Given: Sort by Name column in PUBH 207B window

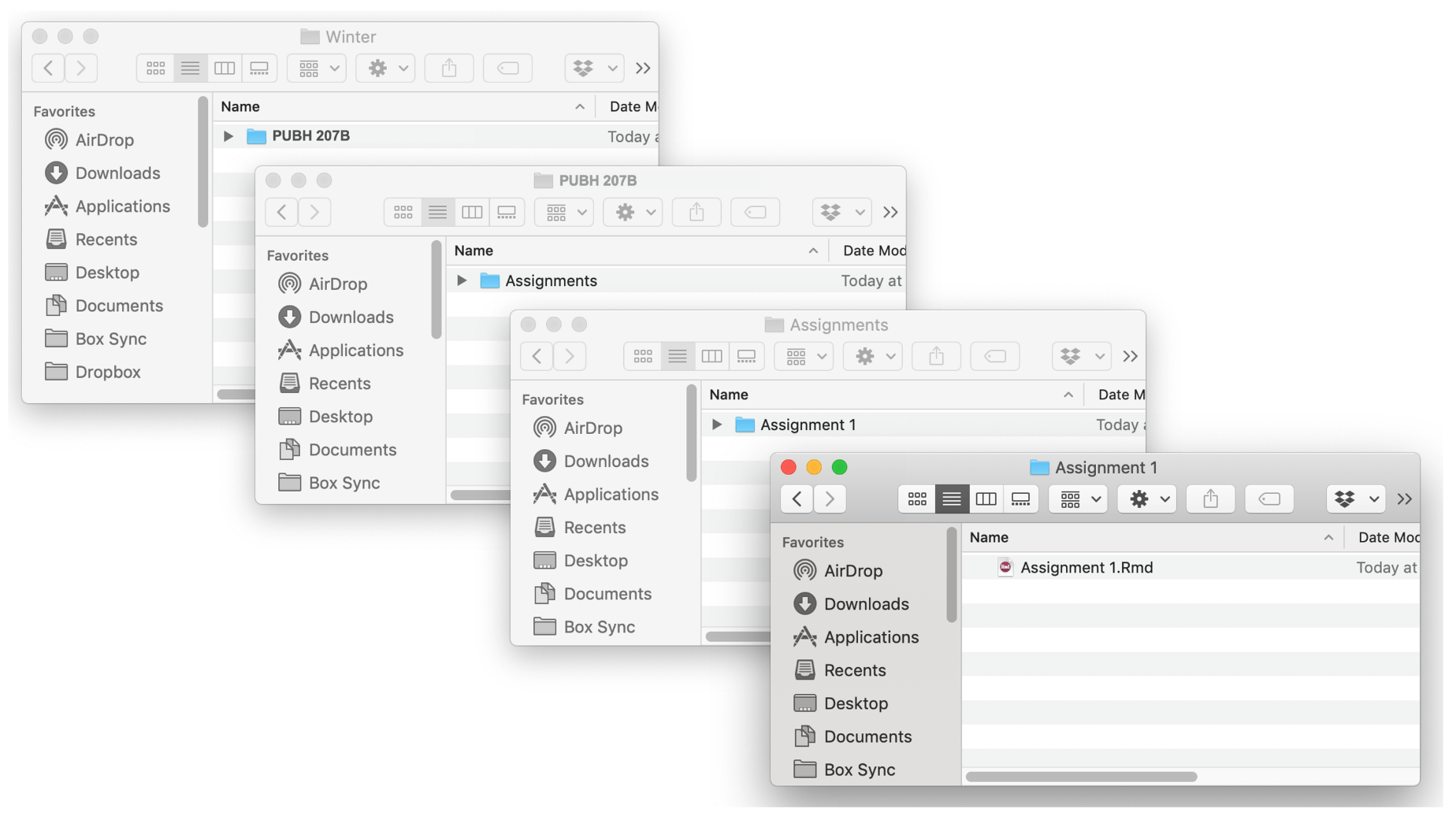Looking at the screenshot, I should (637, 251).
